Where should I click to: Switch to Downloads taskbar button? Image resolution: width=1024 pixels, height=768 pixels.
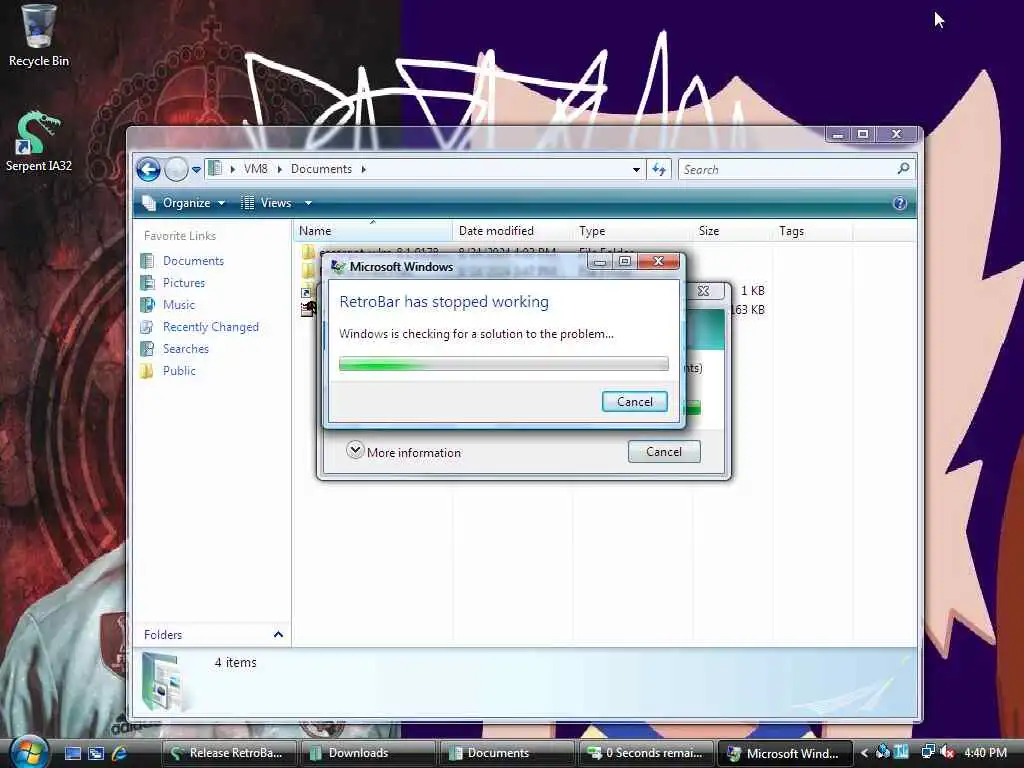[x=368, y=753]
